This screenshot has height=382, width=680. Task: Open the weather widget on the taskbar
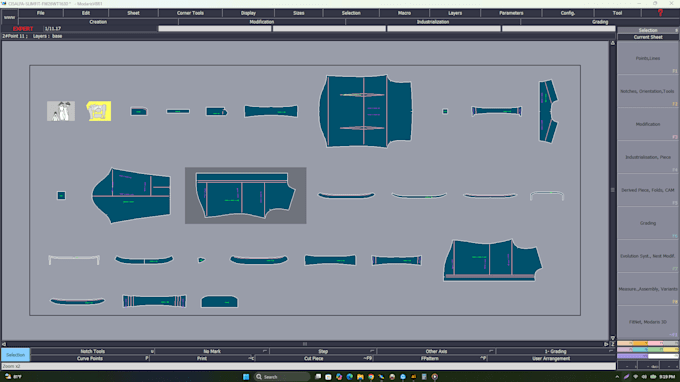13,377
